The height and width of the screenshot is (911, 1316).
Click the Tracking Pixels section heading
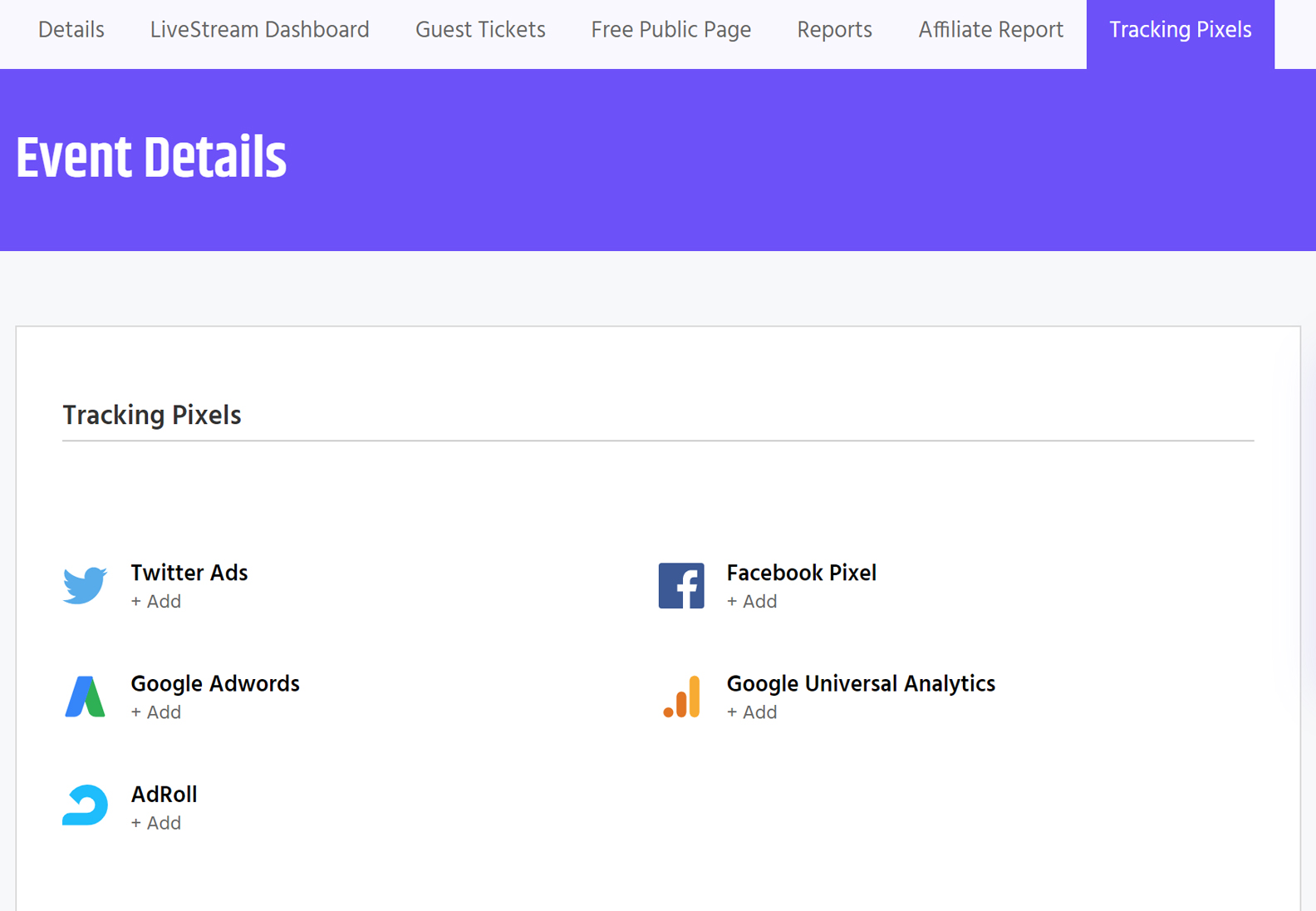(x=152, y=415)
